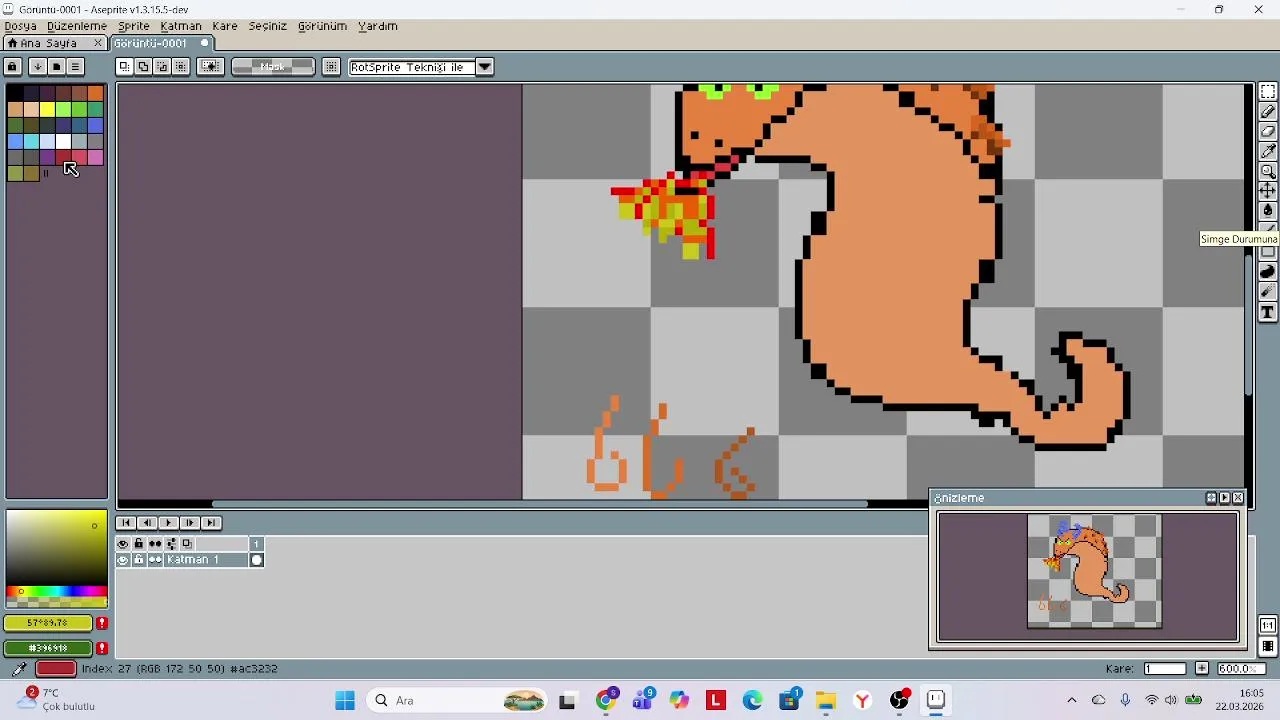The height and width of the screenshot is (720, 1280).
Task: Click the hex color warning icon
Action: [x=102, y=648]
